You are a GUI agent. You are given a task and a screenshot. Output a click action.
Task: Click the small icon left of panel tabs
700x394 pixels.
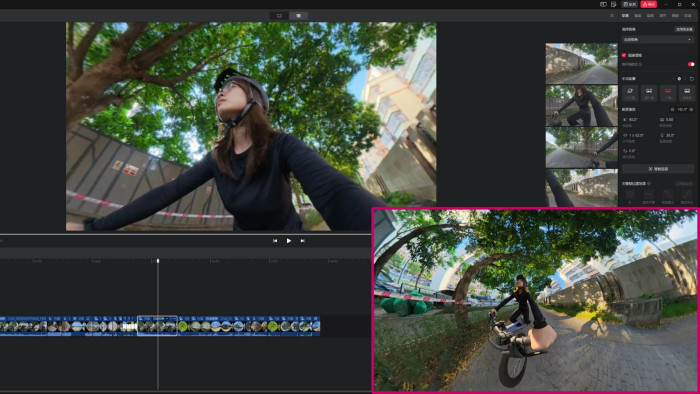point(612,16)
